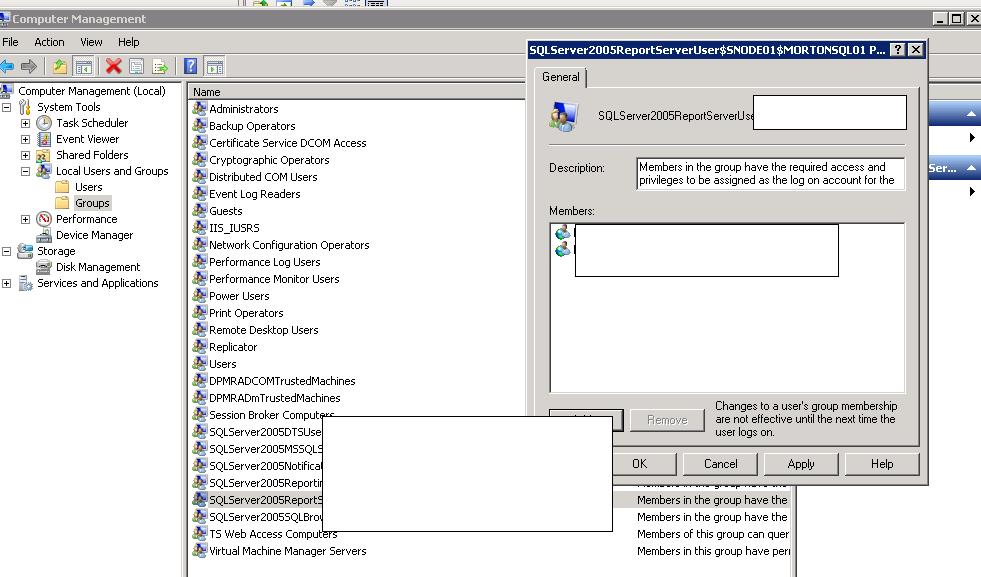Click the Device Manager icon in the tree
This screenshot has height=577, width=981.
[46, 235]
